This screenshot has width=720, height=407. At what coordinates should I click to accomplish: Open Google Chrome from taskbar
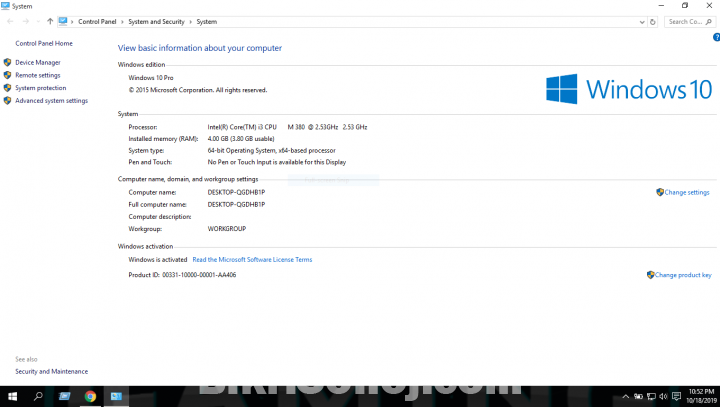pyautogui.click(x=90, y=396)
